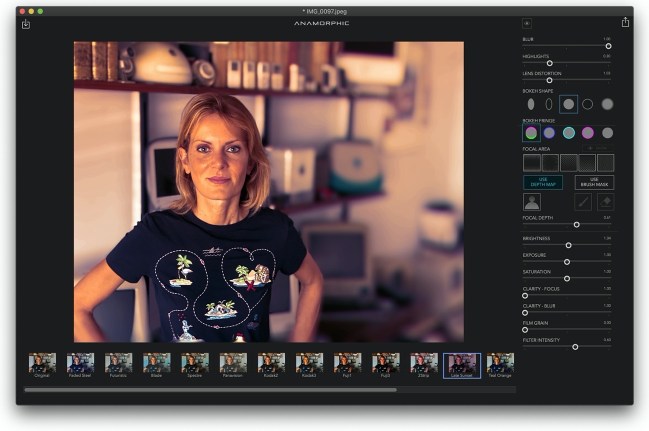Viewport: 649px width, 431px height.
Task: Select the outlined circle bokeh shape
Action: (x=587, y=104)
